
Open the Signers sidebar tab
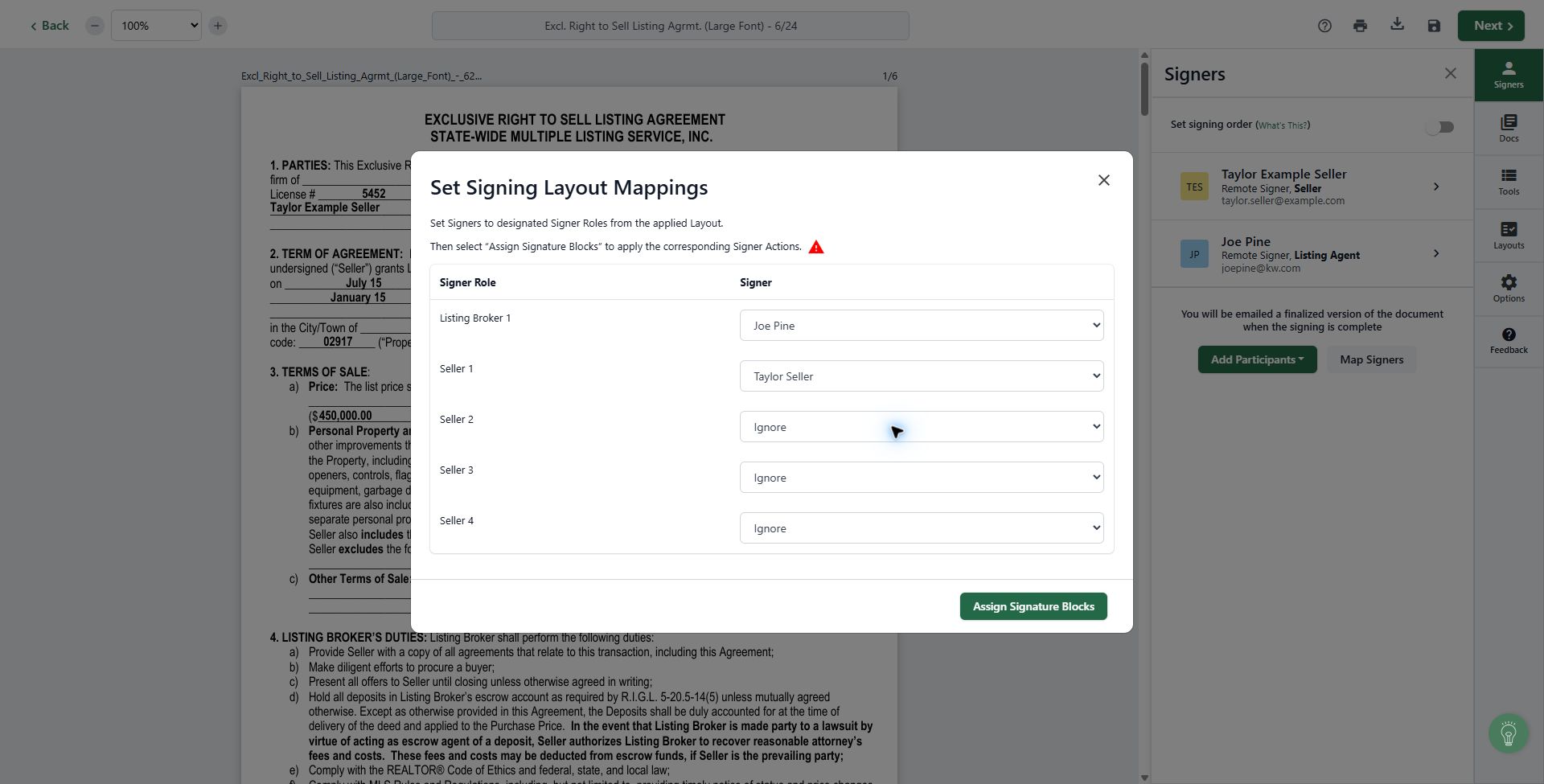click(x=1509, y=75)
